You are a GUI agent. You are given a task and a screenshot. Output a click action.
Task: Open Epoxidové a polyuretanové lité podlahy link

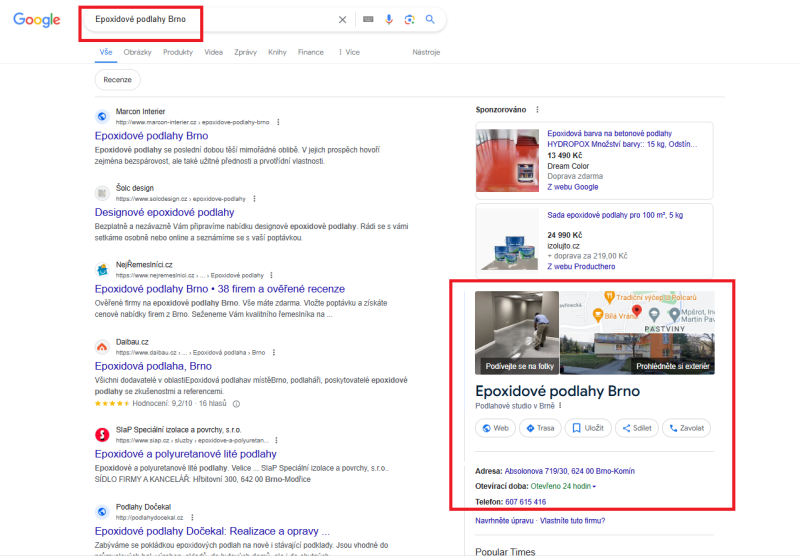coord(186,454)
